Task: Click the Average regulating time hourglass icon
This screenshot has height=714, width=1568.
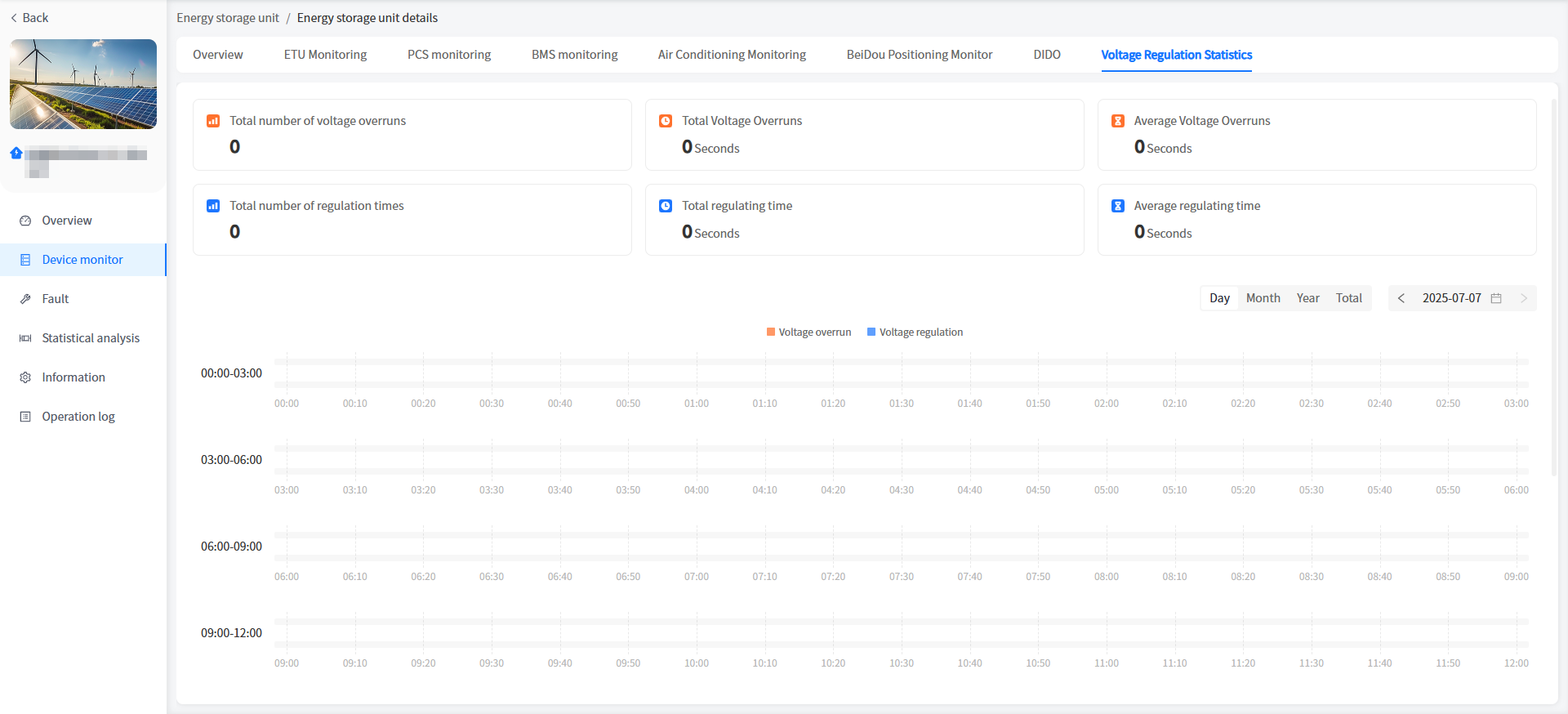Action: (1118, 206)
